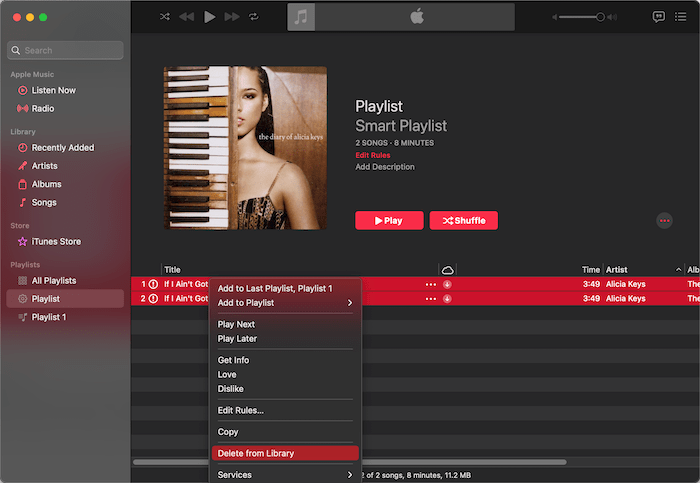
Task: Toggle repeat mode in the toolbar
Action: pyautogui.click(x=254, y=17)
